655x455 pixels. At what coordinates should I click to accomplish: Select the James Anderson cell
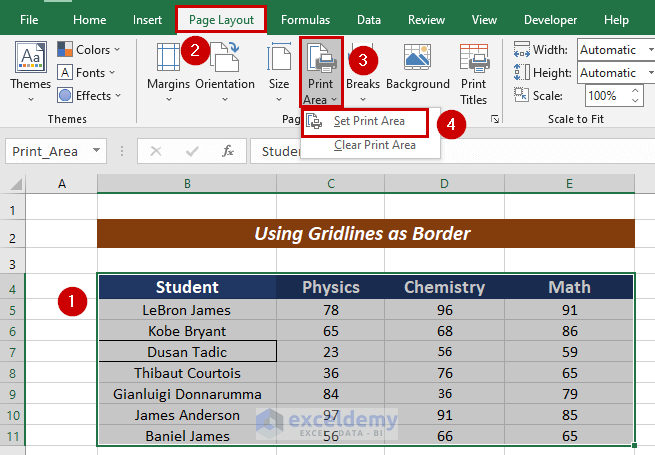coord(187,415)
